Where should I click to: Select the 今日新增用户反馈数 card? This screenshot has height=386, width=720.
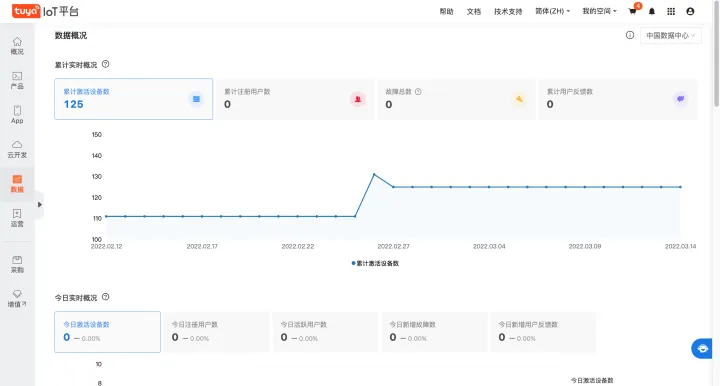tap(543, 332)
